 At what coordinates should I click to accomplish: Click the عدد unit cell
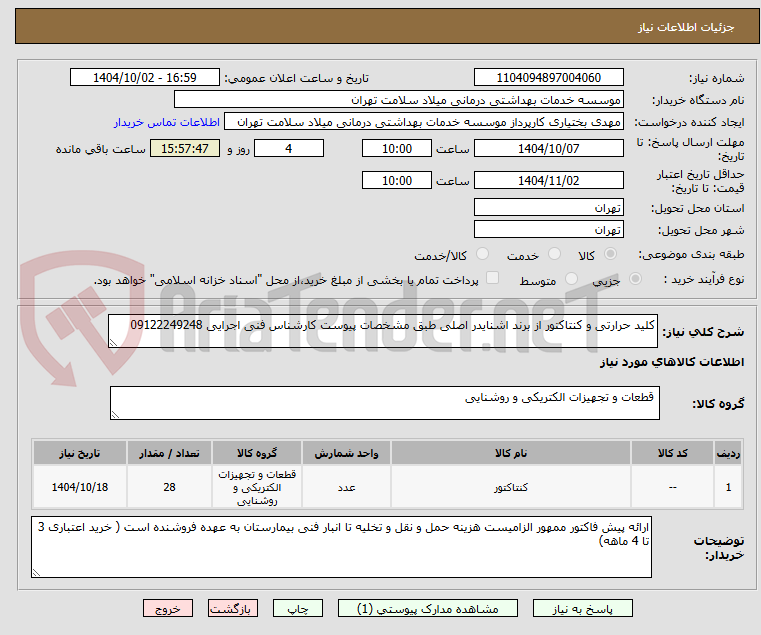tap(346, 487)
